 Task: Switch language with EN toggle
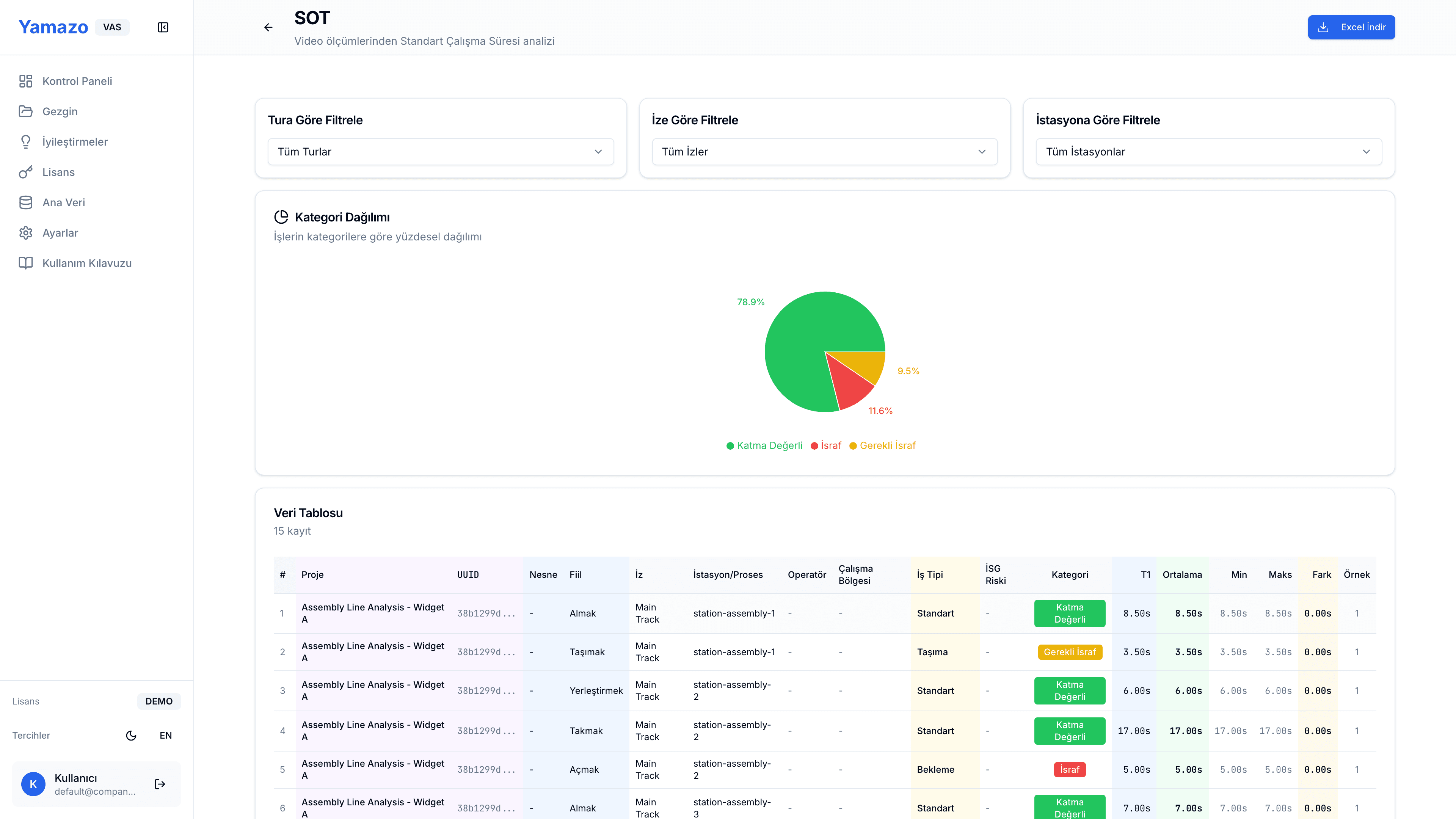coord(166,735)
